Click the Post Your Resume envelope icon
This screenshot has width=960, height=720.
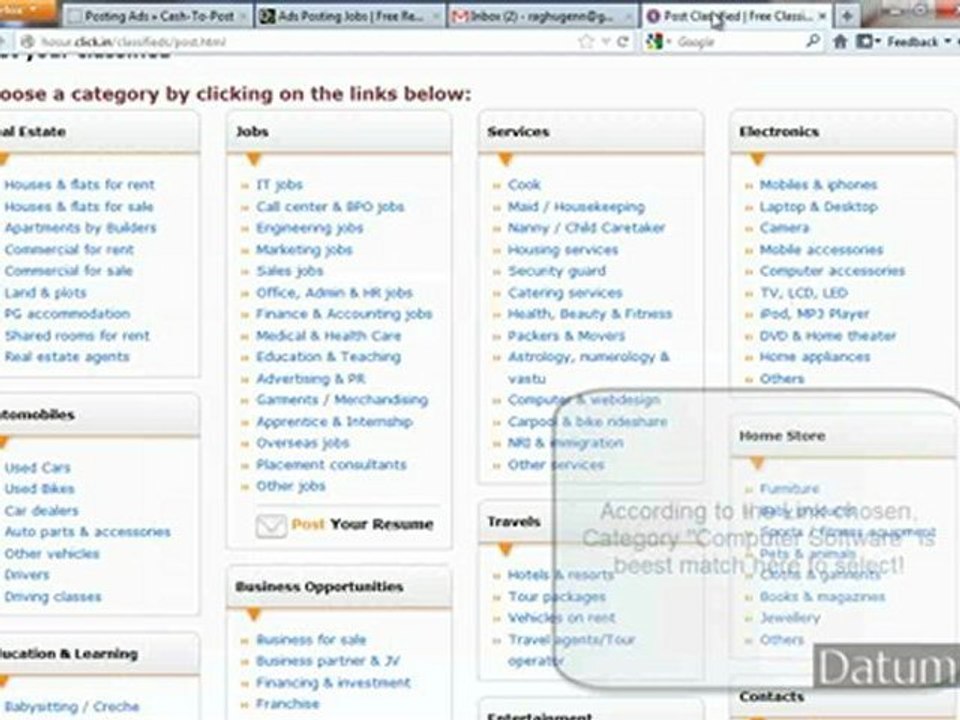(271, 525)
